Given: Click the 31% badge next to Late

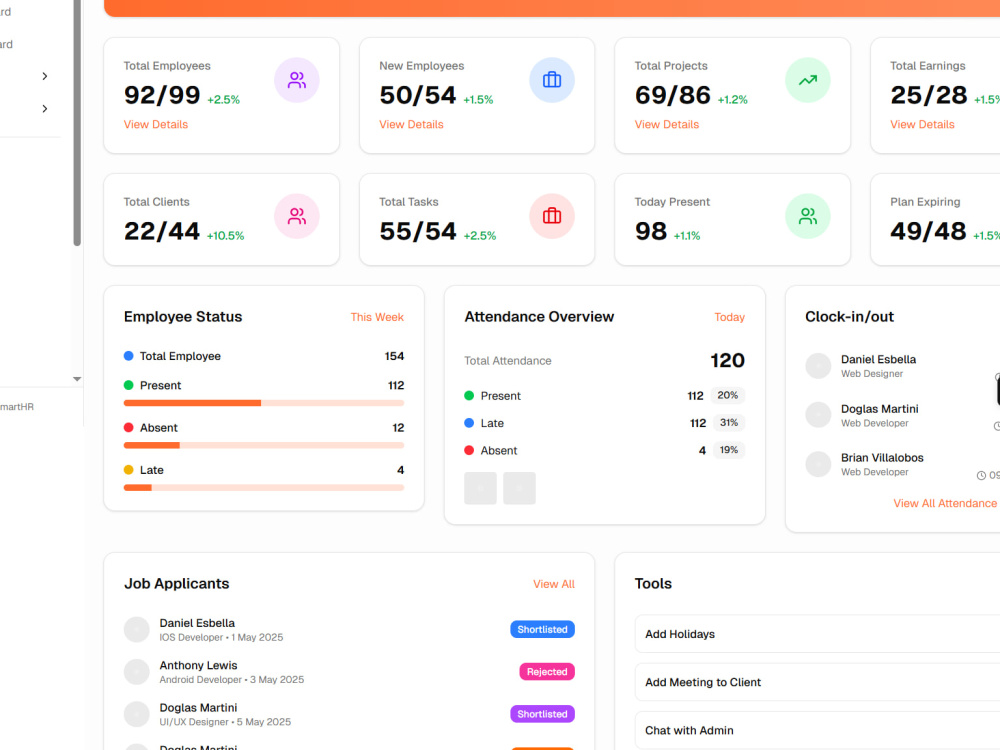Looking at the screenshot, I should click(x=729, y=423).
